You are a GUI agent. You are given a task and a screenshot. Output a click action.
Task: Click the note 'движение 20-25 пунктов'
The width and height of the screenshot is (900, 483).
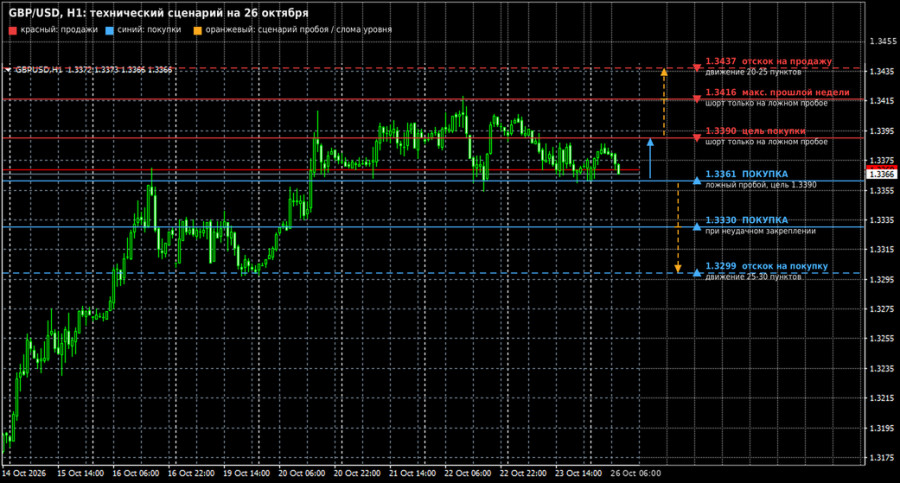[x=753, y=72]
